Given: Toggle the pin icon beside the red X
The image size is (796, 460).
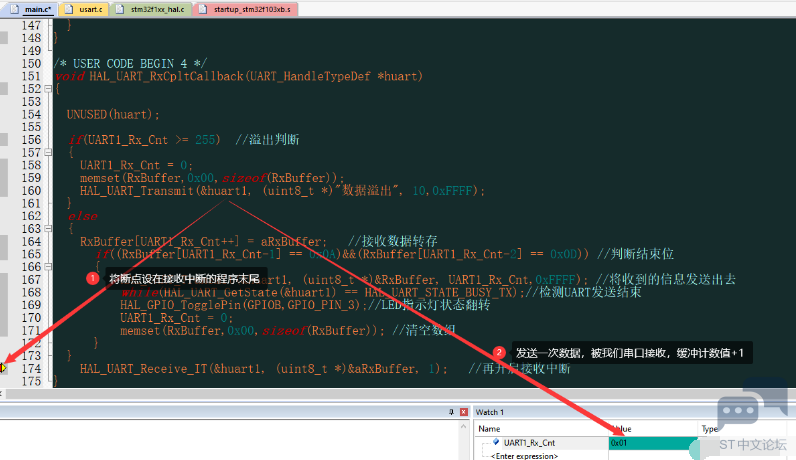Looking at the screenshot, I should (x=451, y=412).
